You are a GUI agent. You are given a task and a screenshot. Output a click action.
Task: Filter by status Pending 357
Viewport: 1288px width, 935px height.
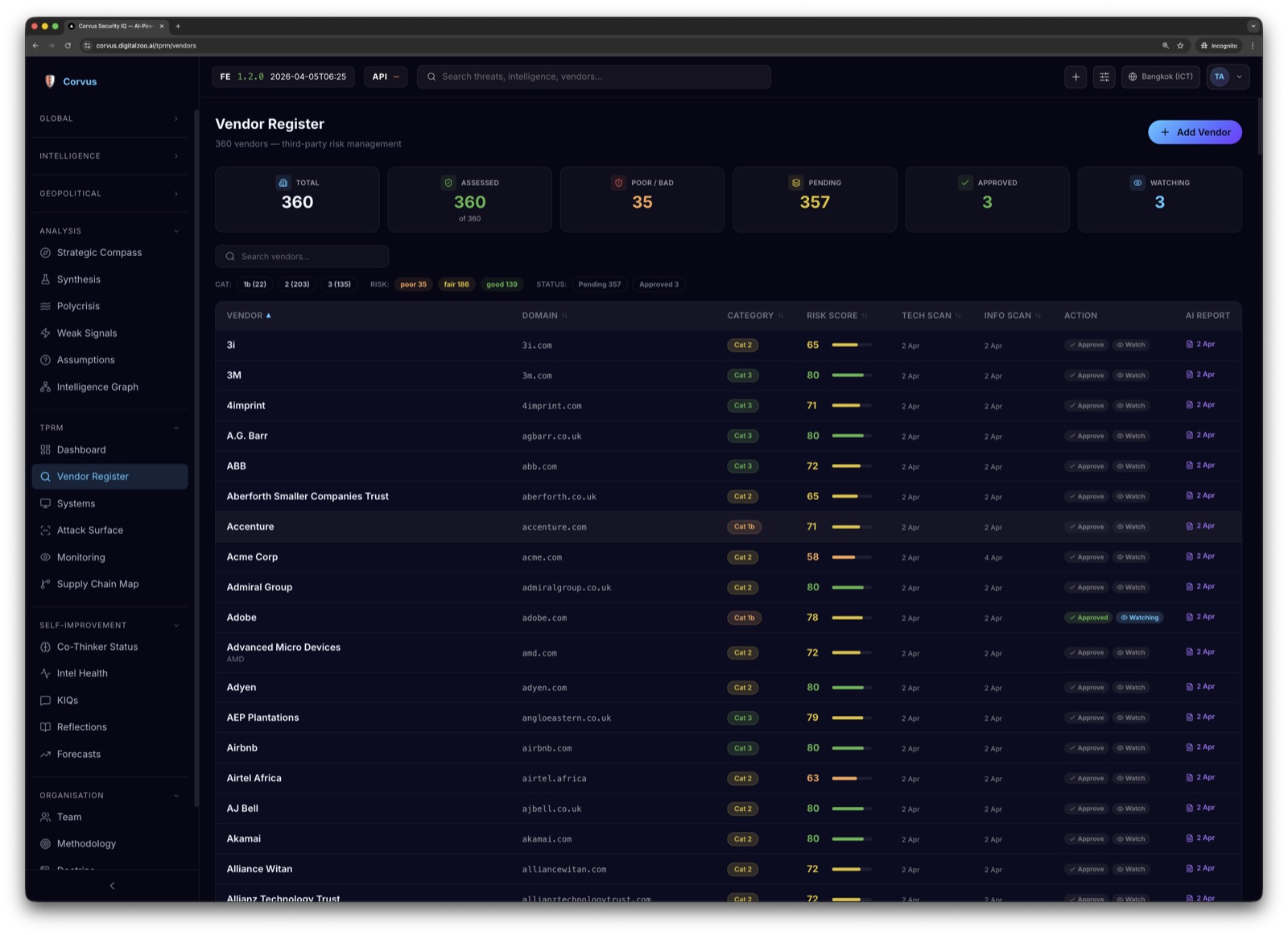coord(599,284)
